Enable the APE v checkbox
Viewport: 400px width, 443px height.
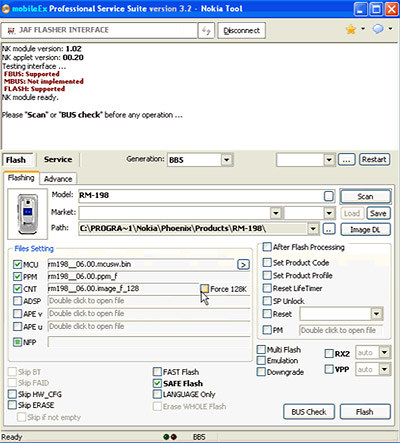tap(17, 314)
